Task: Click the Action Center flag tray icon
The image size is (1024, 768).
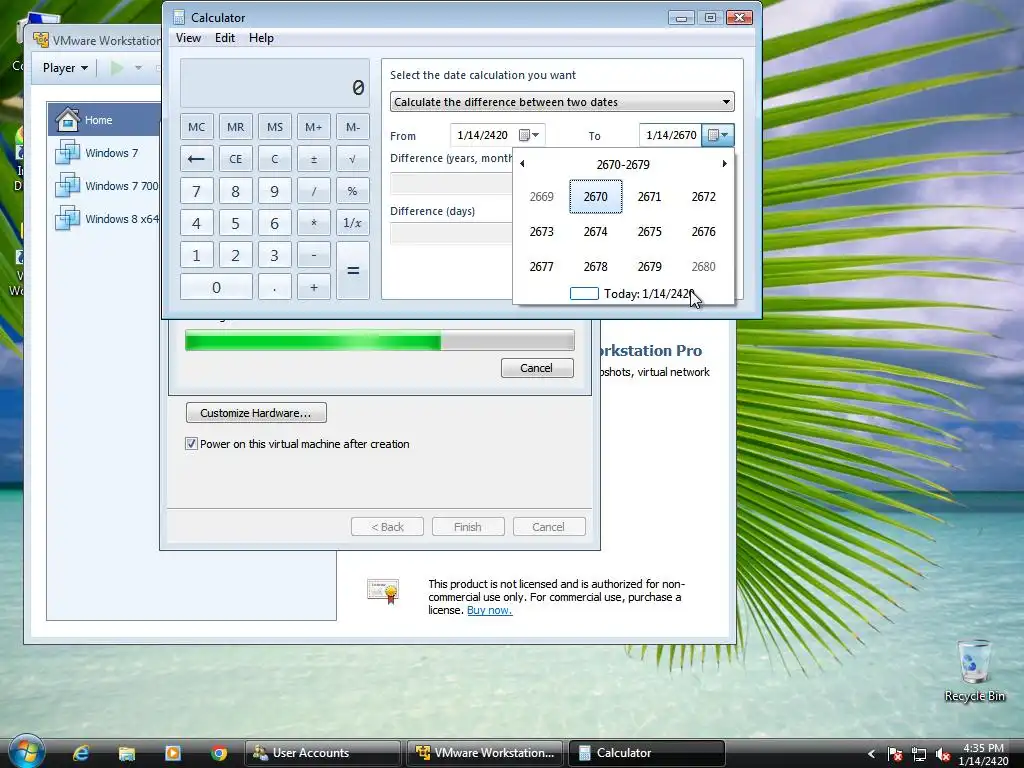Action: coord(895,754)
